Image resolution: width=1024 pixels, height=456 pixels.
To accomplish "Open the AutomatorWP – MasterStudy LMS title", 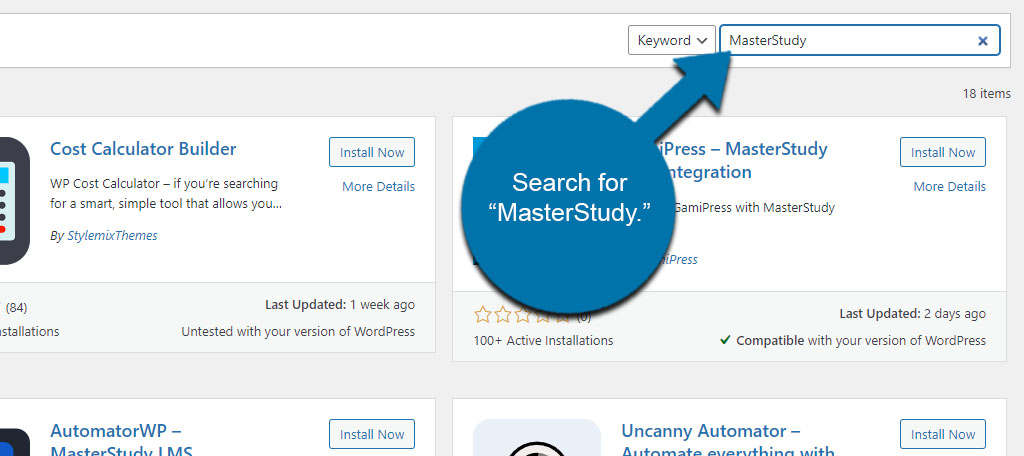I will tap(121, 442).
